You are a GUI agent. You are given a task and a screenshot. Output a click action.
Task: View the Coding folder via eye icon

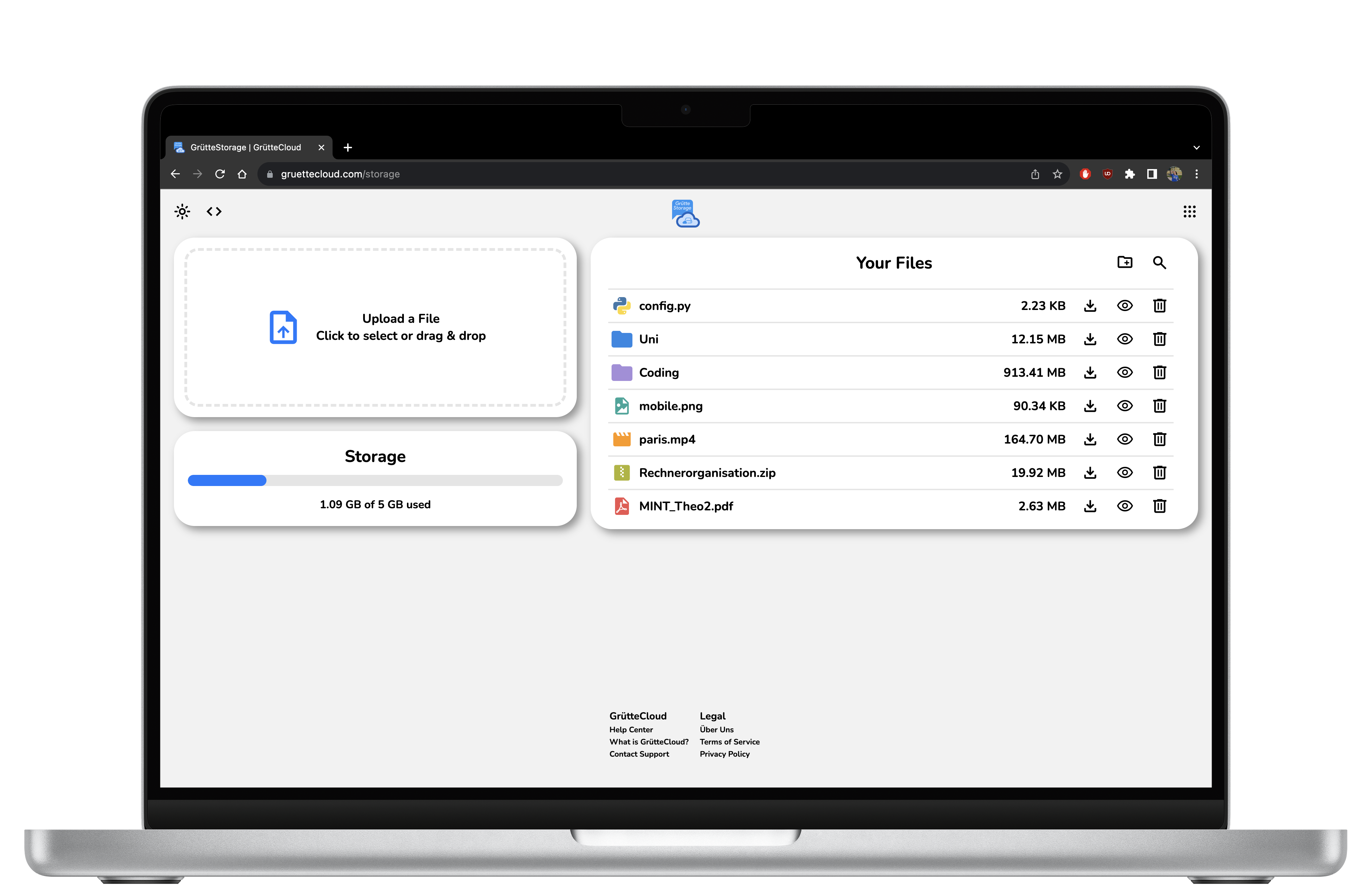click(1125, 373)
